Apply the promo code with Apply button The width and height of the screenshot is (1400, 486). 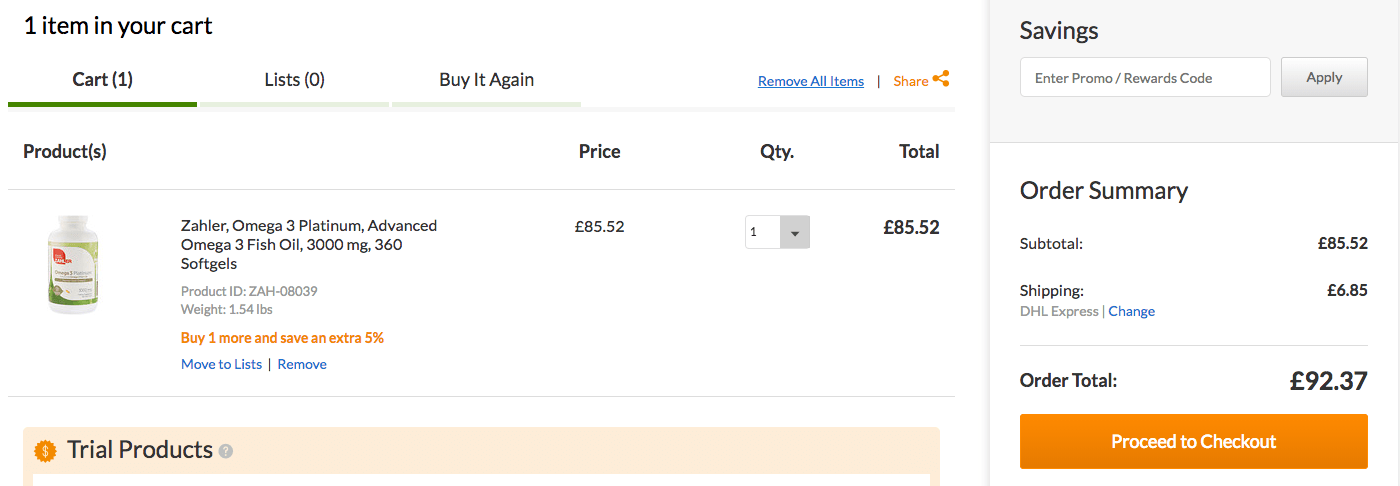1324,77
